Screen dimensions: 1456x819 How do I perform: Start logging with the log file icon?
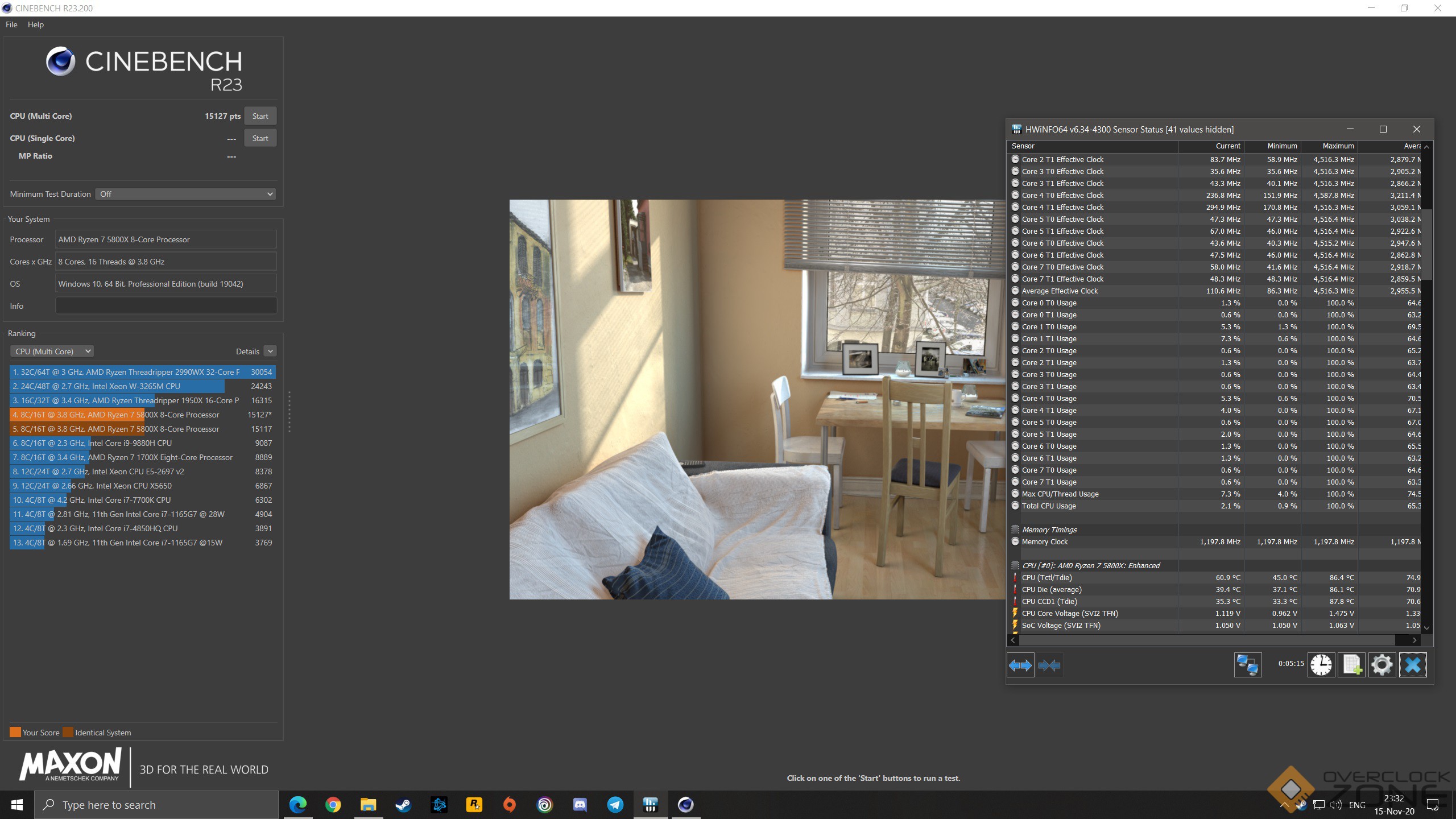point(1351,665)
